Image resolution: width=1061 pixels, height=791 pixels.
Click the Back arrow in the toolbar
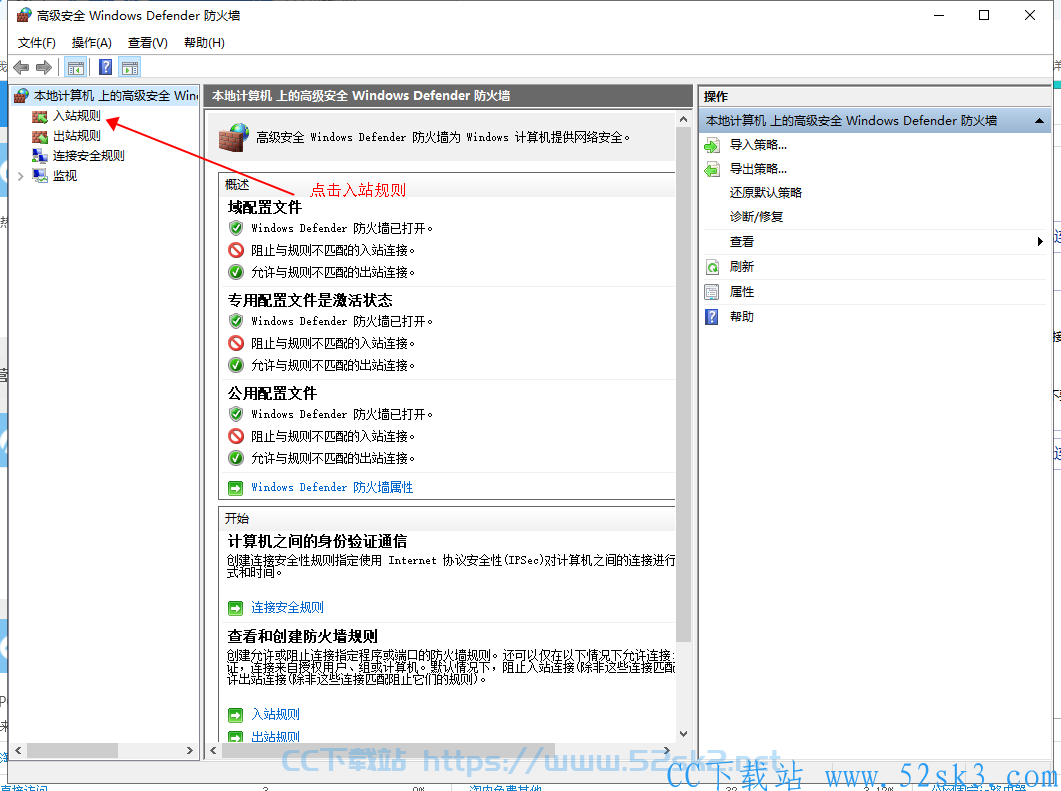(21, 68)
